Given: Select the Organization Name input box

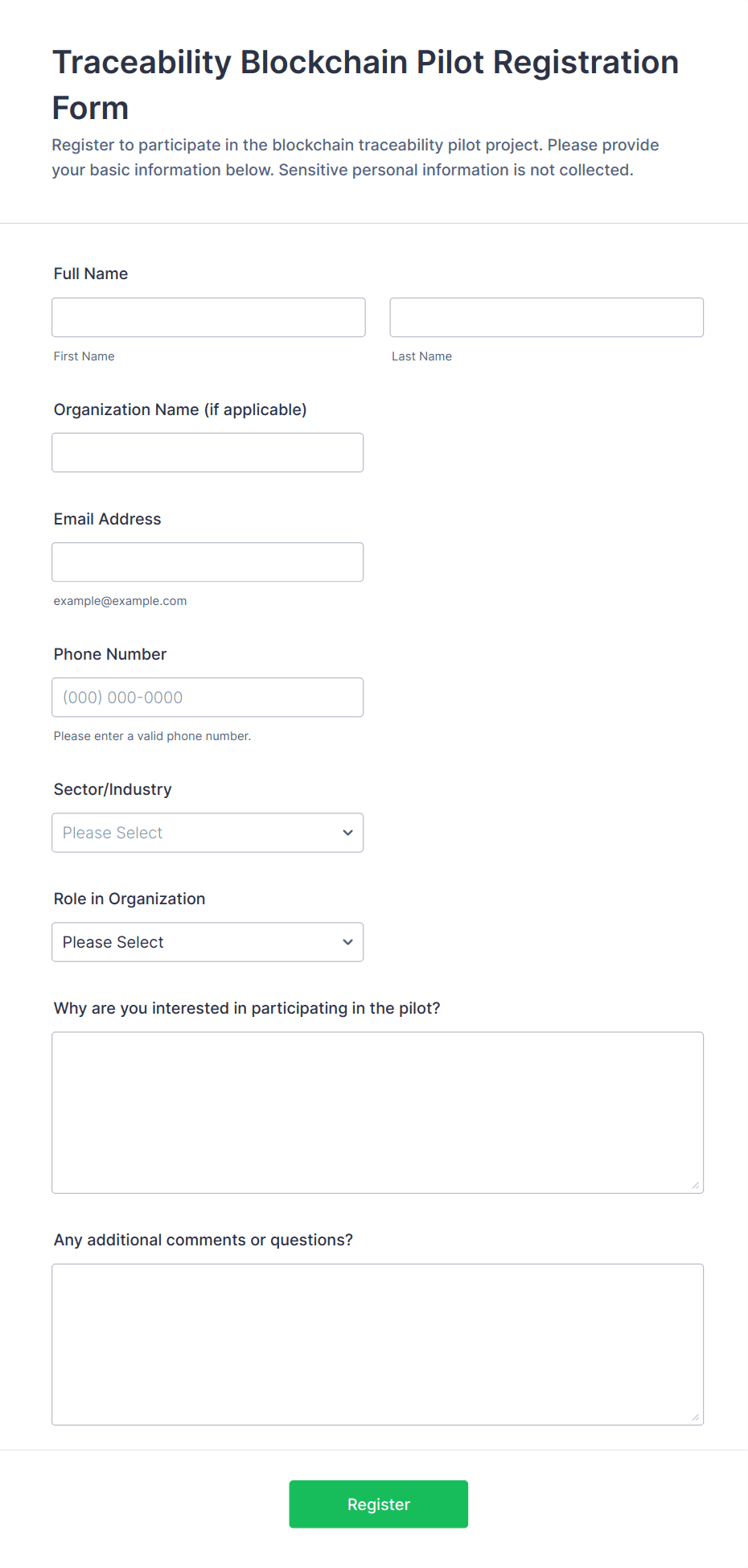Looking at the screenshot, I should coord(208,453).
